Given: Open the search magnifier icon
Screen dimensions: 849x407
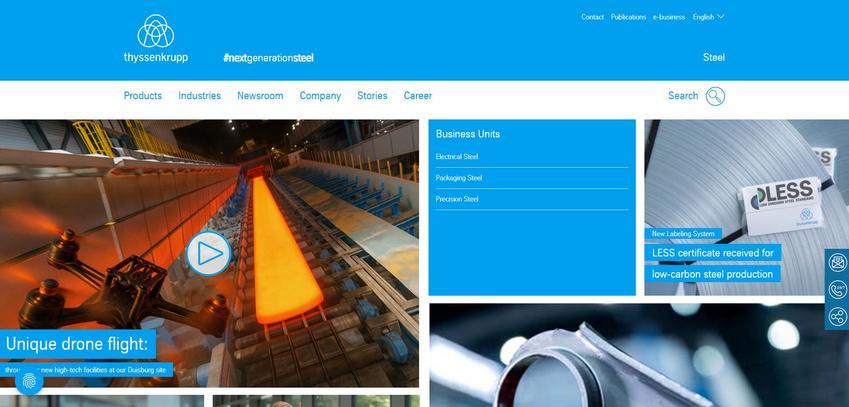Looking at the screenshot, I should pos(715,96).
